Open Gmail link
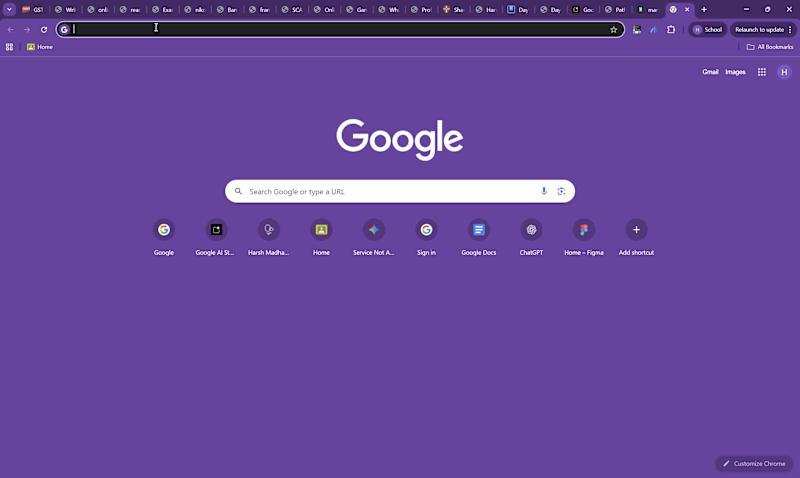This screenshot has height=478, width=800. click(710, 72)
